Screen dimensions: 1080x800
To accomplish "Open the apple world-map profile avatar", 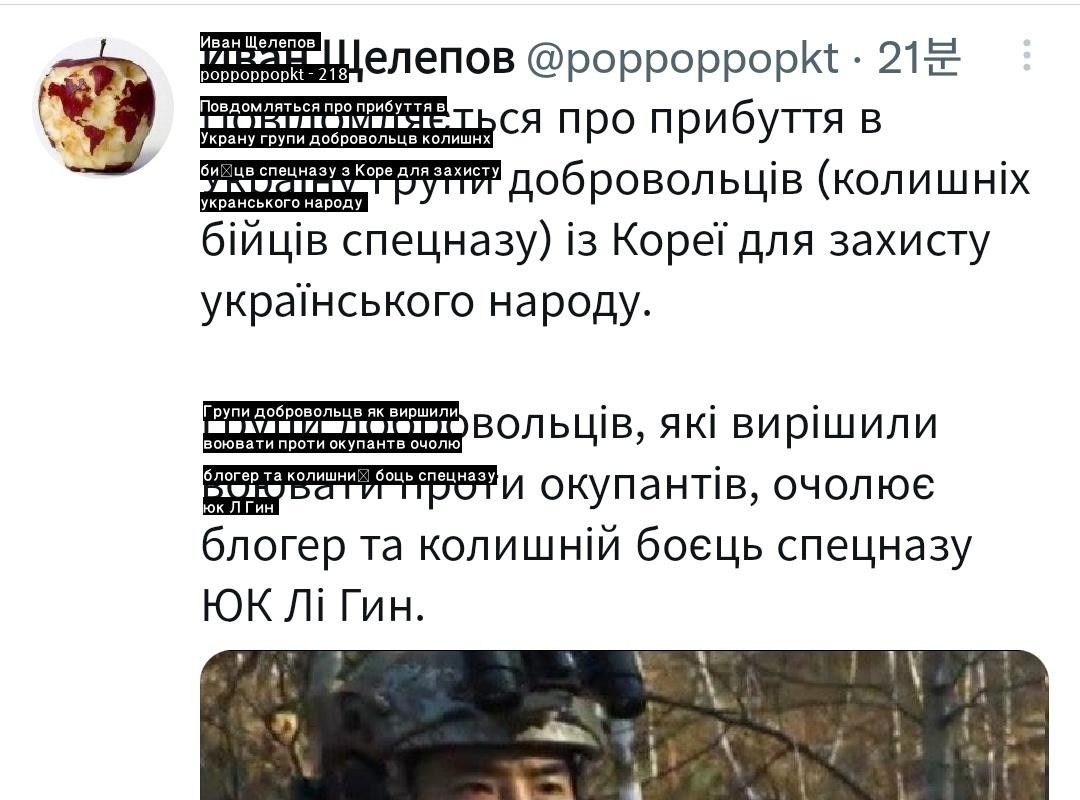I will 103,106.
